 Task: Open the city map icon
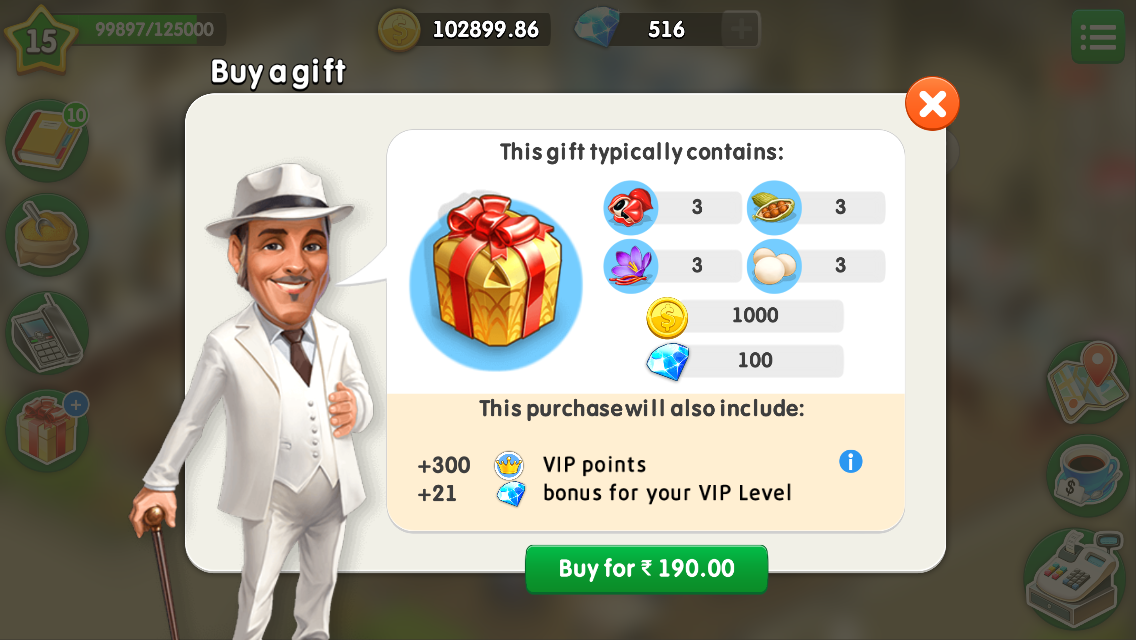[x=1087, y=383]
